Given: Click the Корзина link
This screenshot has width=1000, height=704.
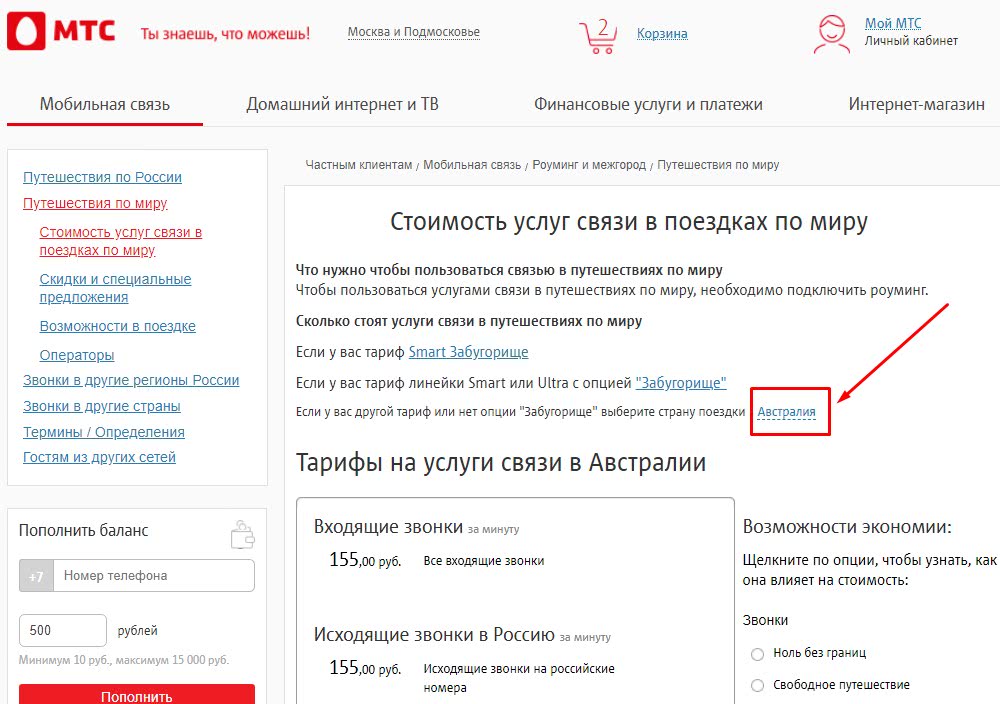Looking at the screenshot, I should 662,34.
